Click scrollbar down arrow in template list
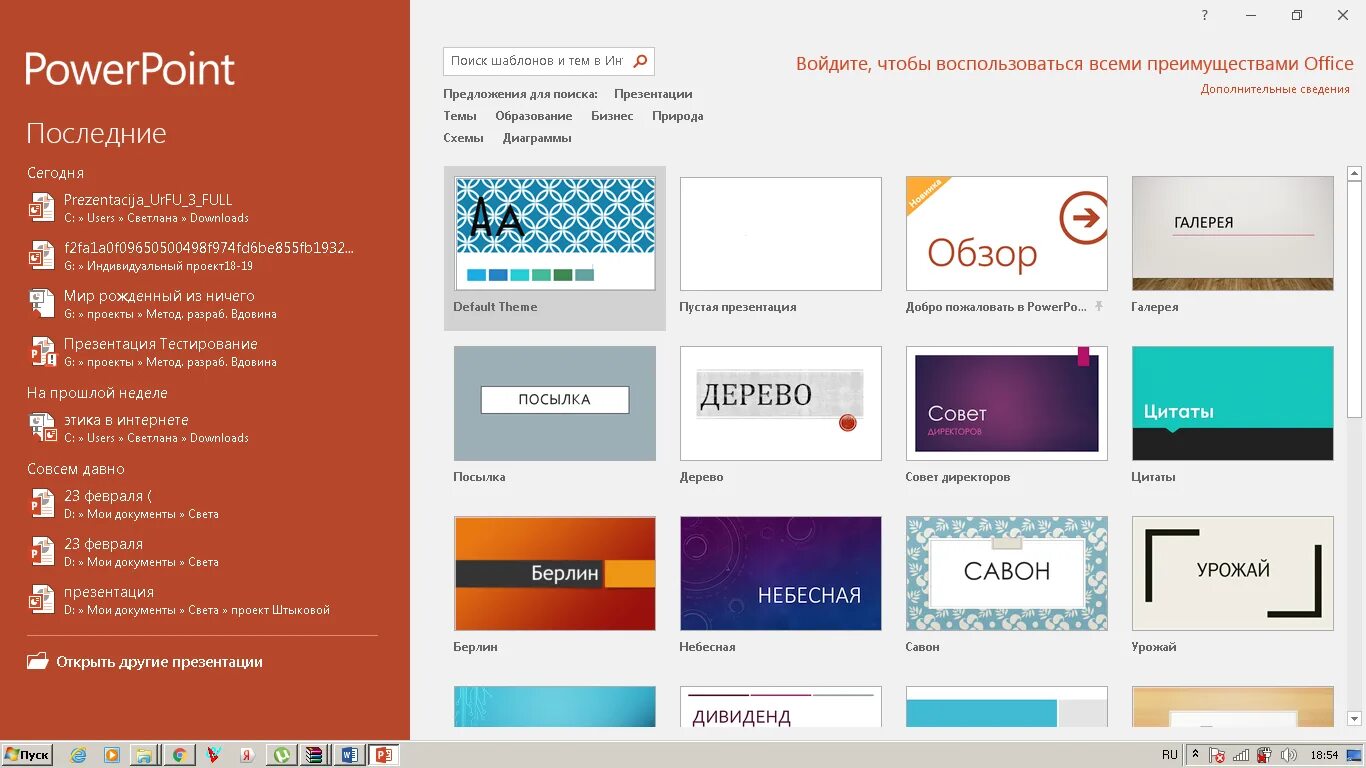1366x768 pixels. pos(1355,718)
